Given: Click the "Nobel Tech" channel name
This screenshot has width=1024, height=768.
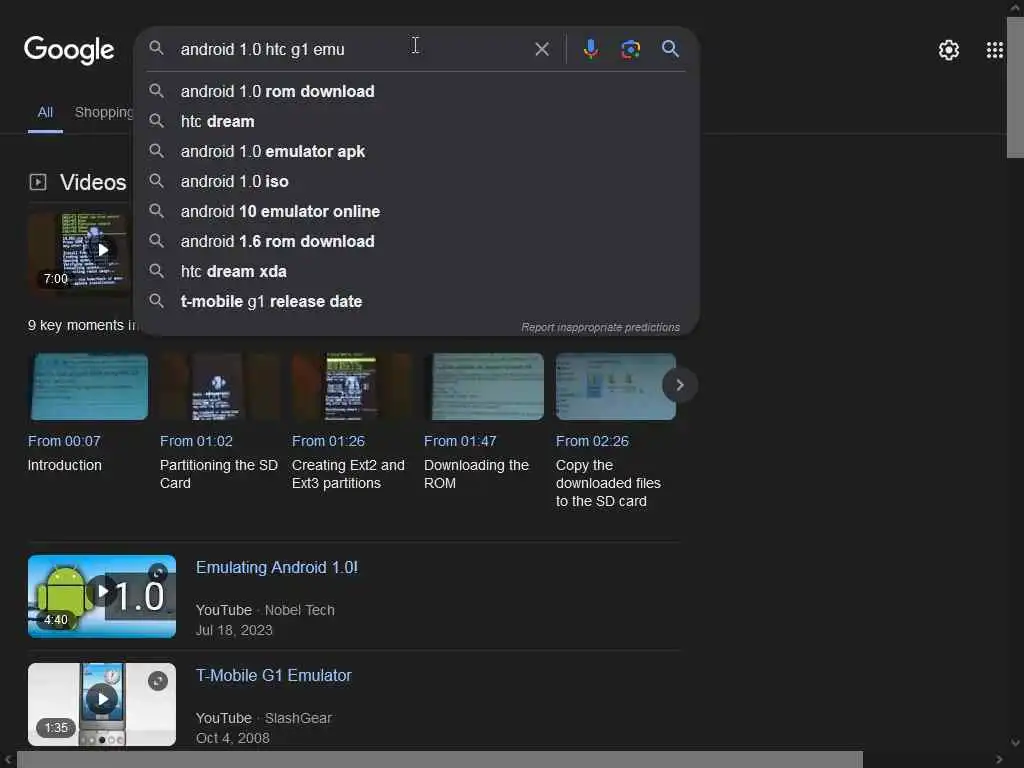Looking at the screenshot, I should pos(299,610).
